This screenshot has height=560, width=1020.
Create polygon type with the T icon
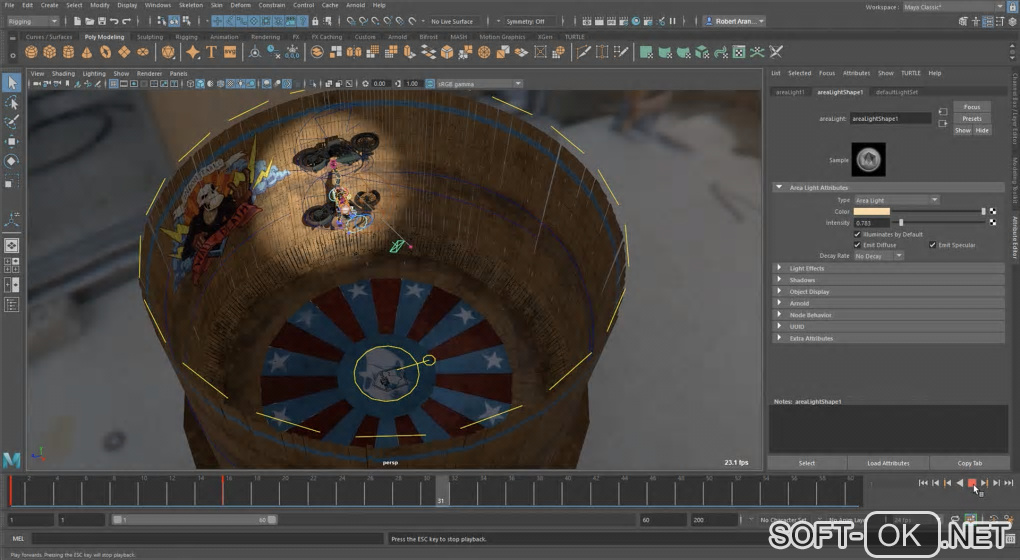tap(212, 52)
